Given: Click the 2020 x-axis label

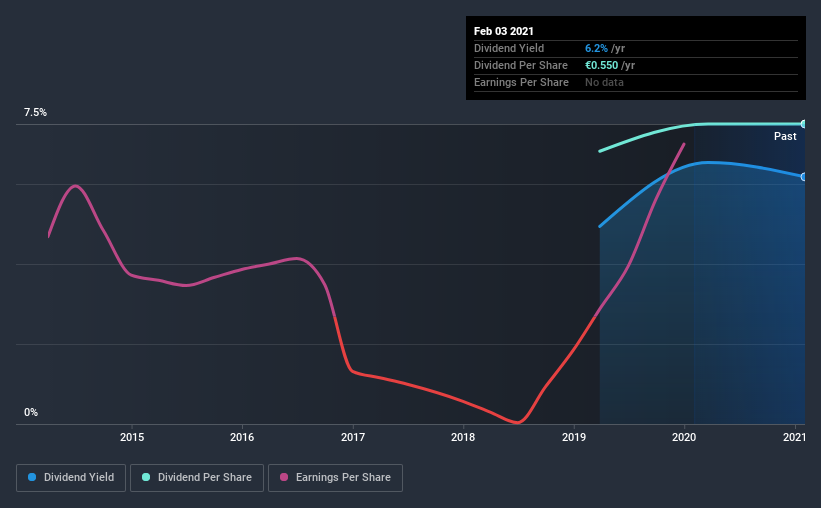Looking at the screenshot, I should (x=684, y=437).
